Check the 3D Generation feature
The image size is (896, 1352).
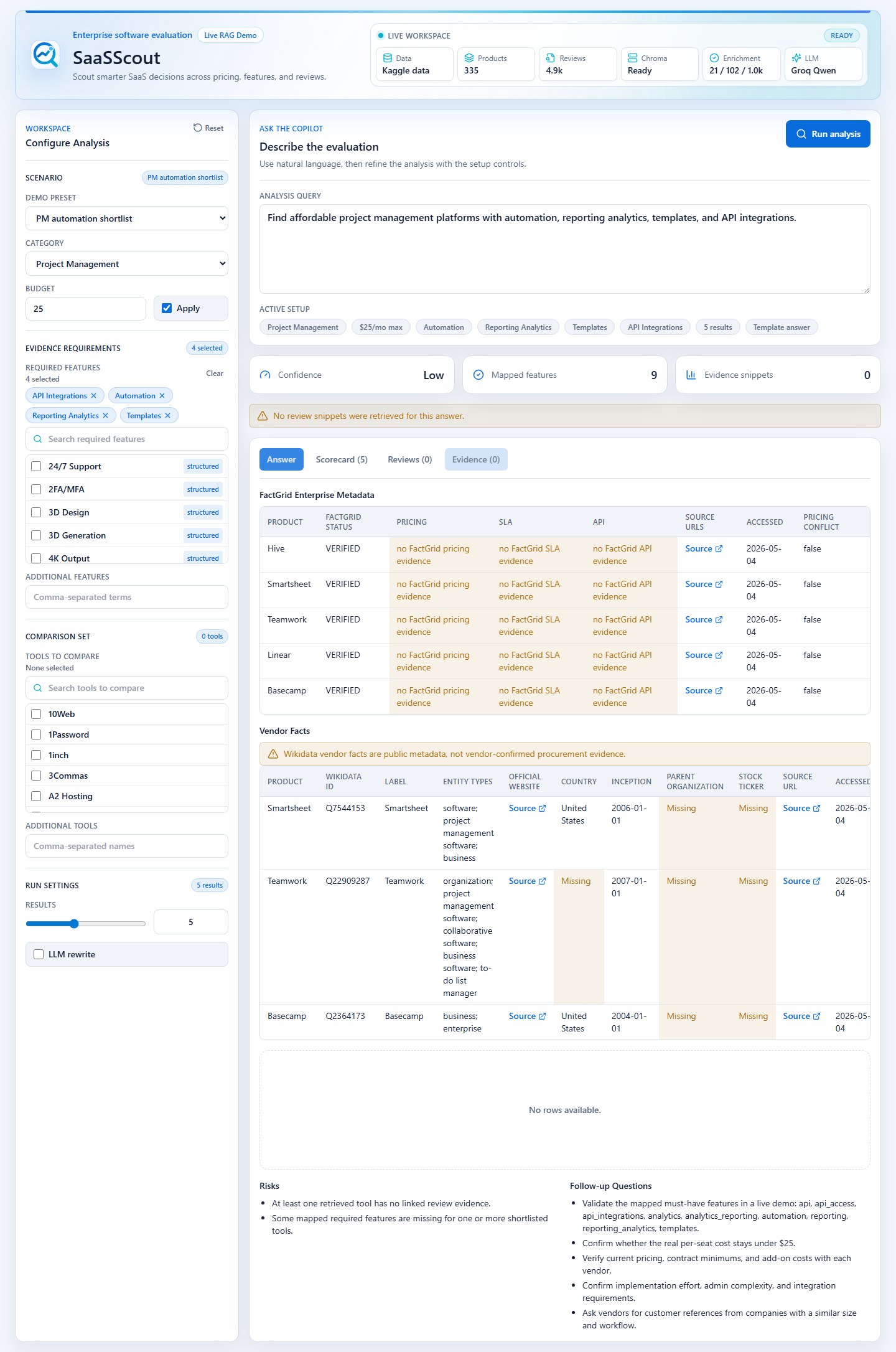point(36,535)
